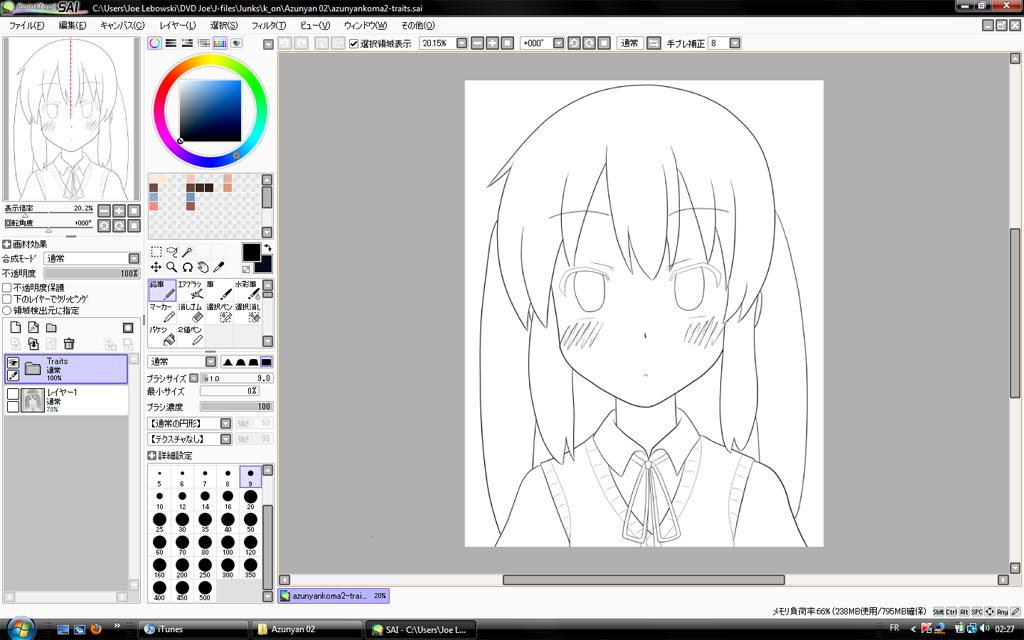Click the navigator zoom-in plus button
Screen dimensions: 1024x640
click(119, 210)
